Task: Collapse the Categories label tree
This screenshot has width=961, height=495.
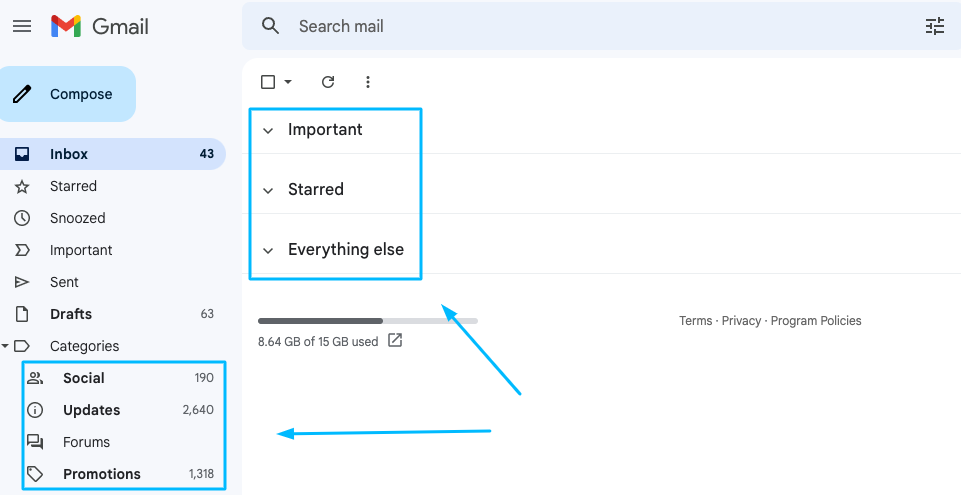Action: click(5, 346)
